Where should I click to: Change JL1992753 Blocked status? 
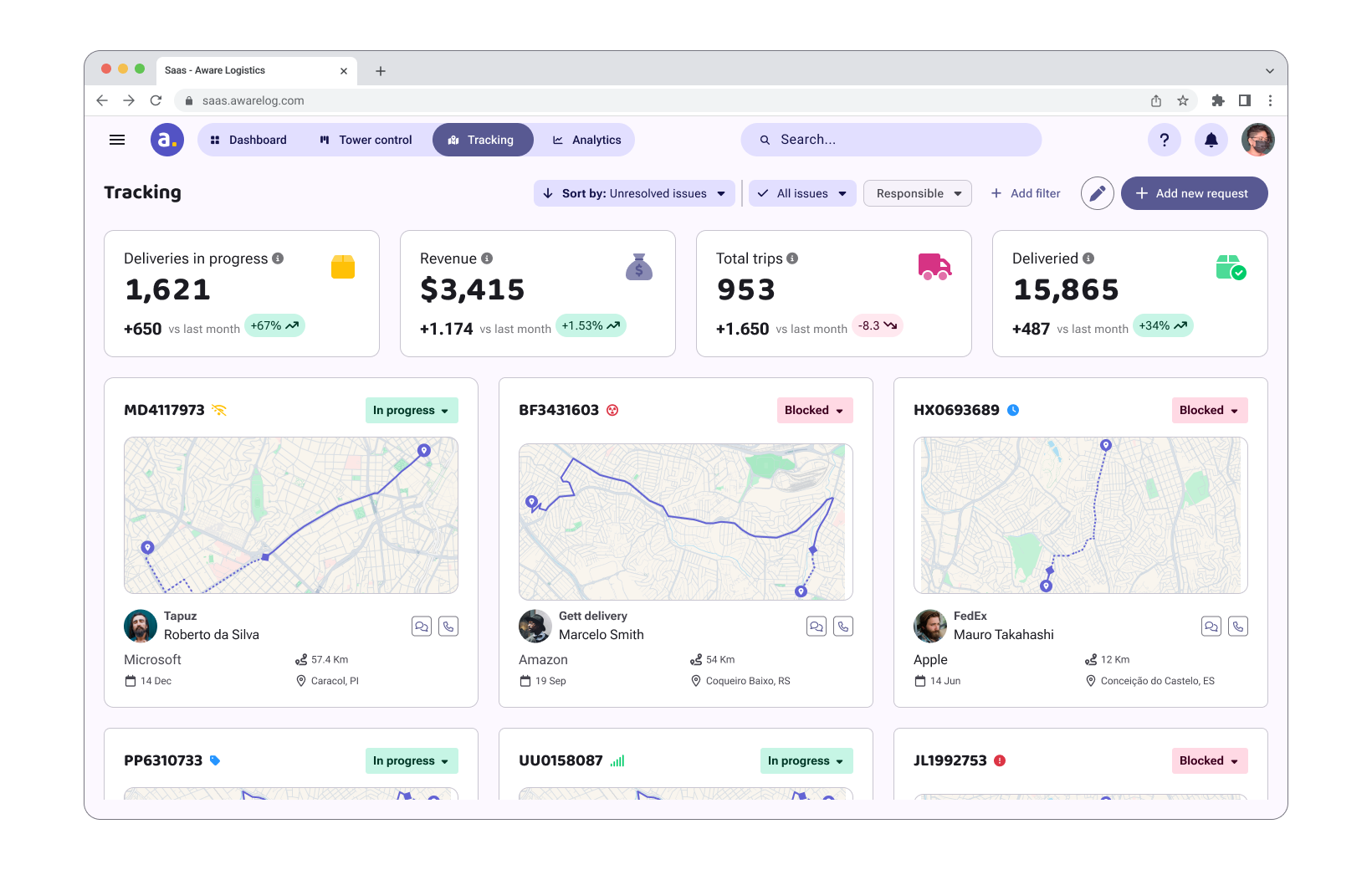point(1210,760)
